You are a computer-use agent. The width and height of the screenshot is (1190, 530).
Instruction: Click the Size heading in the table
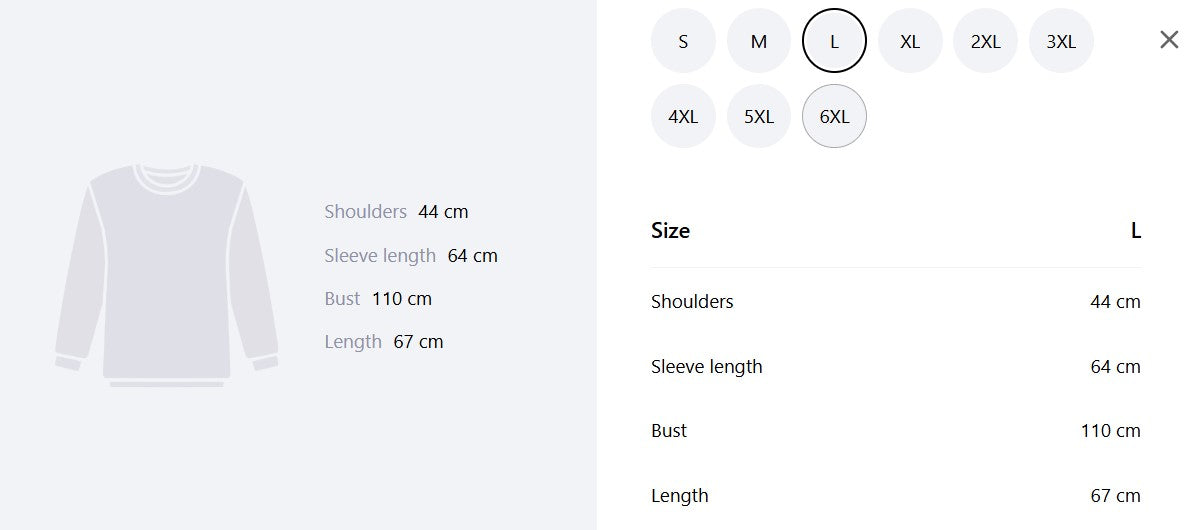point(670,230)
